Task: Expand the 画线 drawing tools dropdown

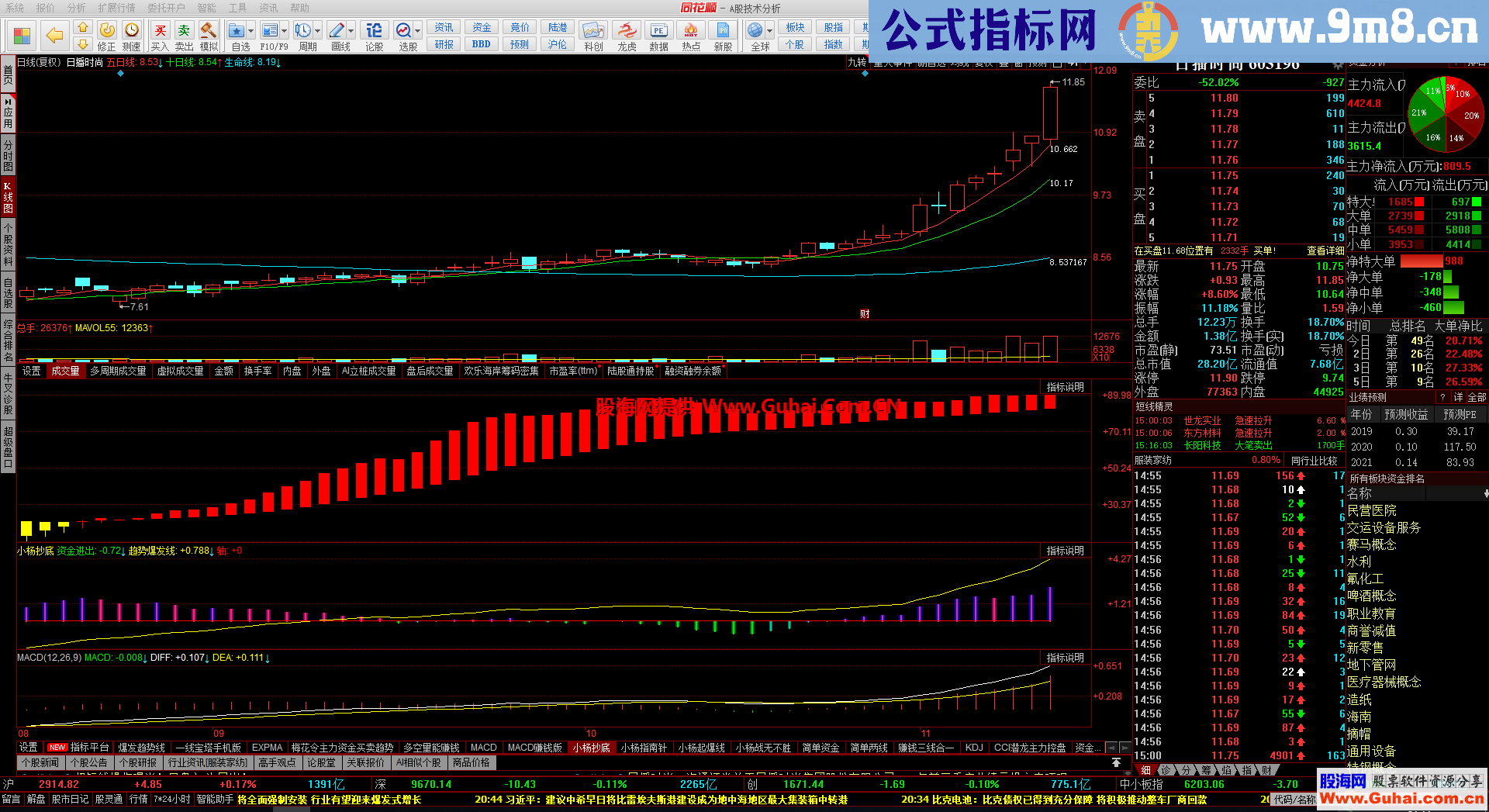Action: pyautogui.click(x=351, y=31)
